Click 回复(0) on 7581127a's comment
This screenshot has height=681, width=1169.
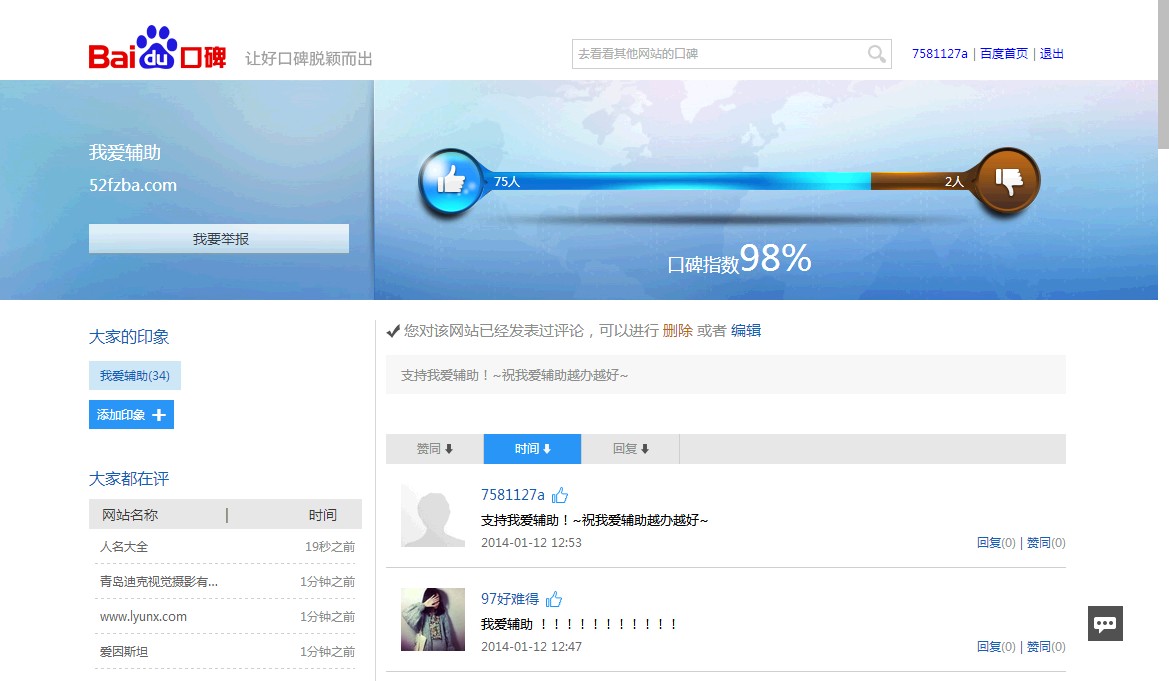click(x=996, y=543)
